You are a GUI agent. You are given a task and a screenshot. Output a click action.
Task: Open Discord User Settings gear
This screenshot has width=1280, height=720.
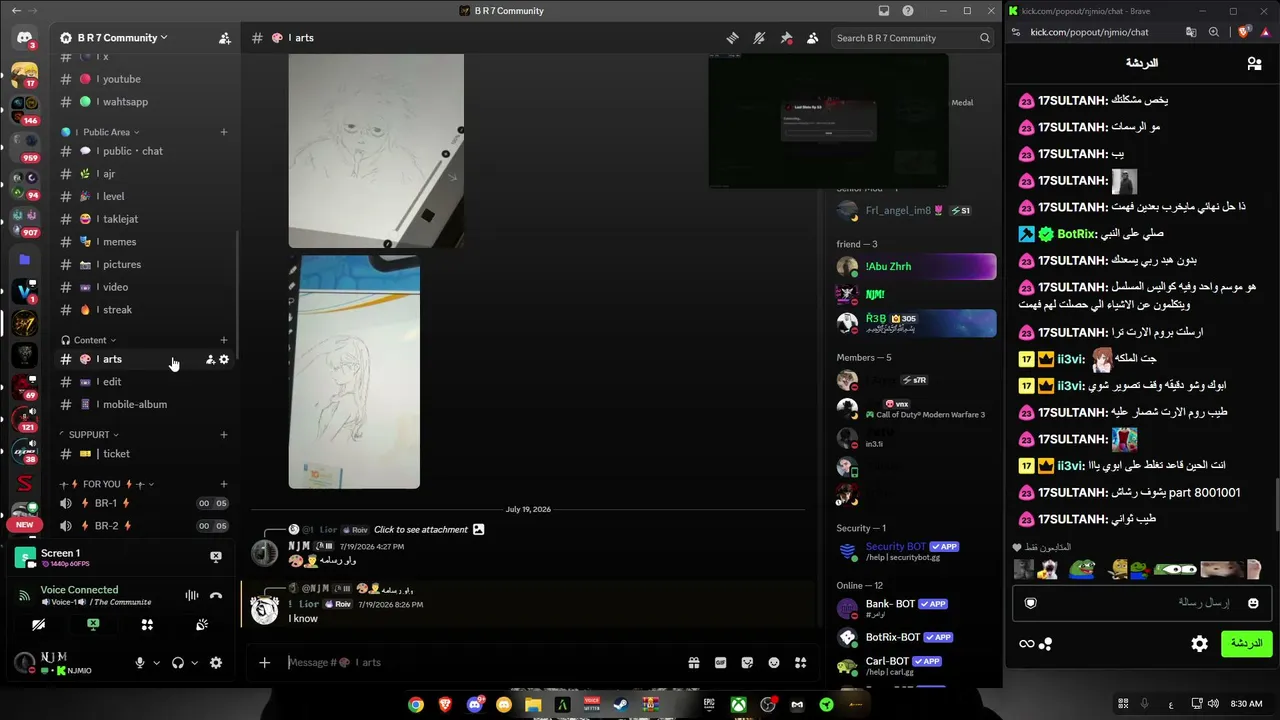[x=216, y=663]
